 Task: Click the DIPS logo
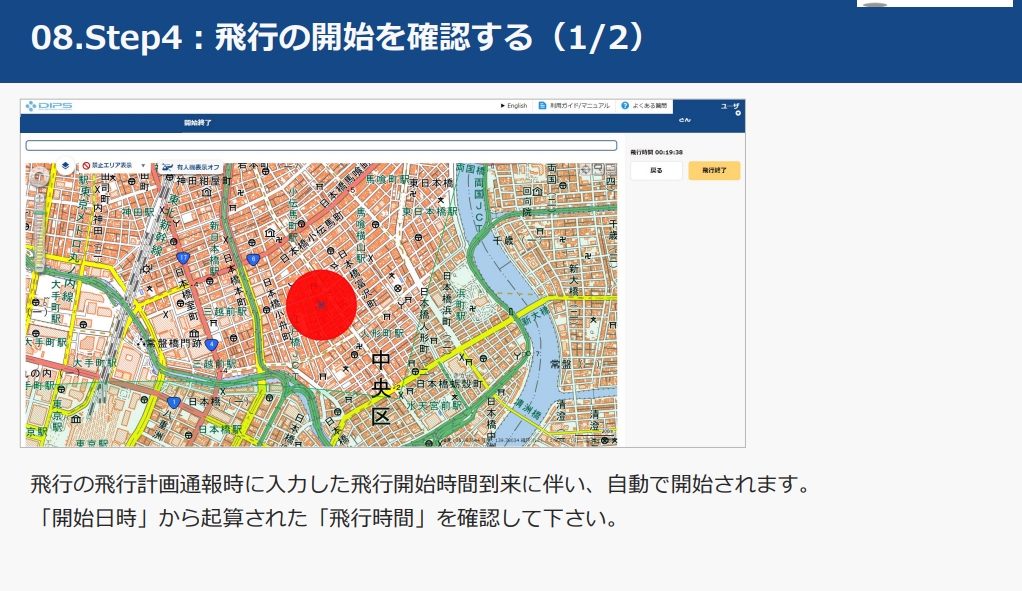(x=49, y=106)
